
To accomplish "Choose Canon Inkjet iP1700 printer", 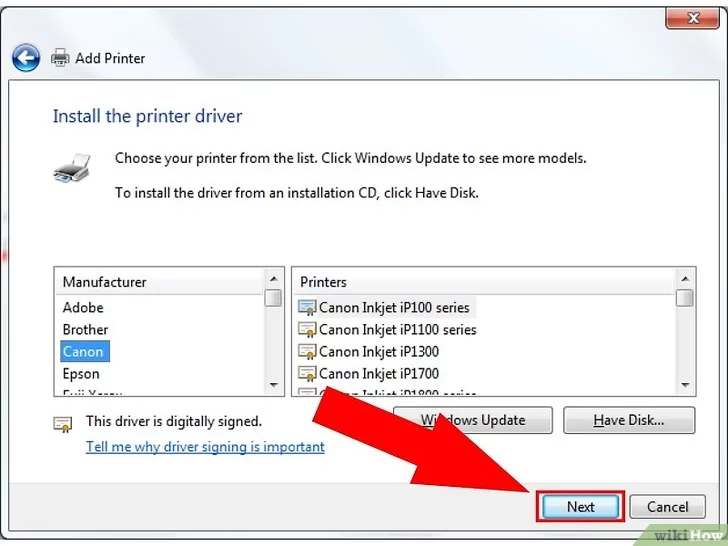I will point(379,374).
